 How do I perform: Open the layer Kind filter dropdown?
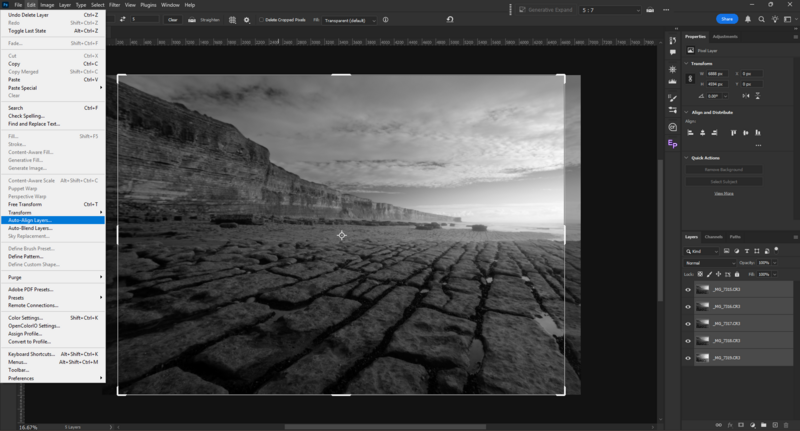(702, 251)
